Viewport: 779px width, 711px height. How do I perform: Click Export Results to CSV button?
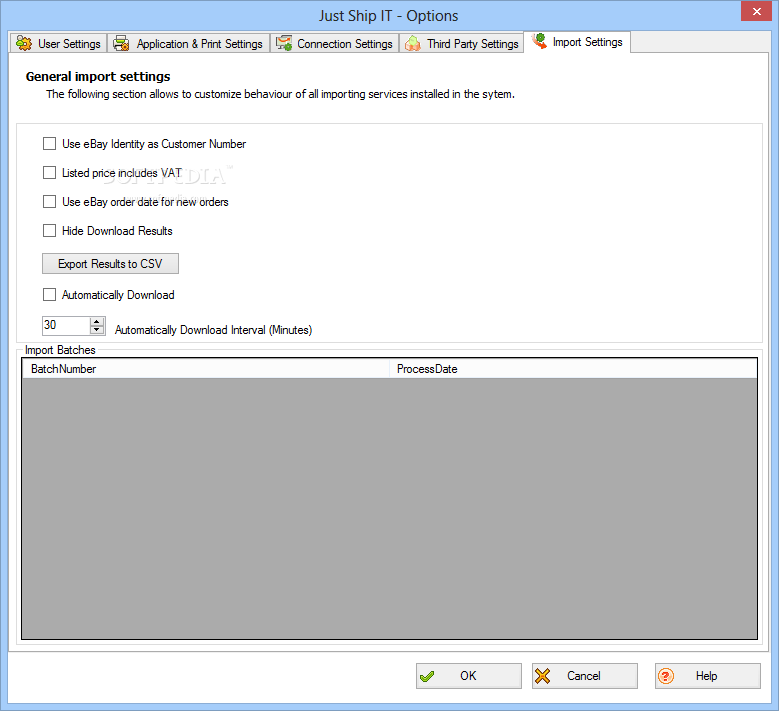(110, 264)
